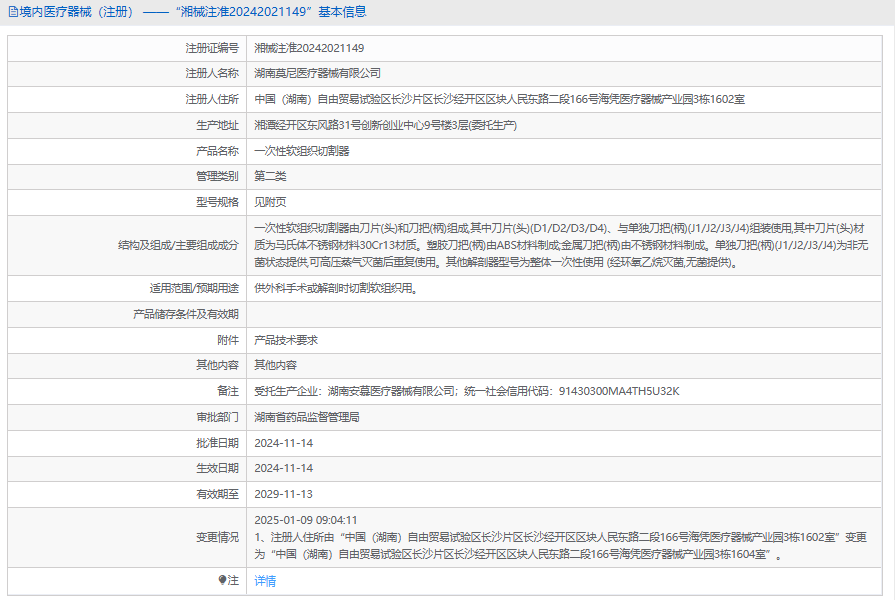The height and width of the screenshot is (600, 895).
Task: Select registration number 湘械注准20242021149 value
Action: tap(309, 49)
